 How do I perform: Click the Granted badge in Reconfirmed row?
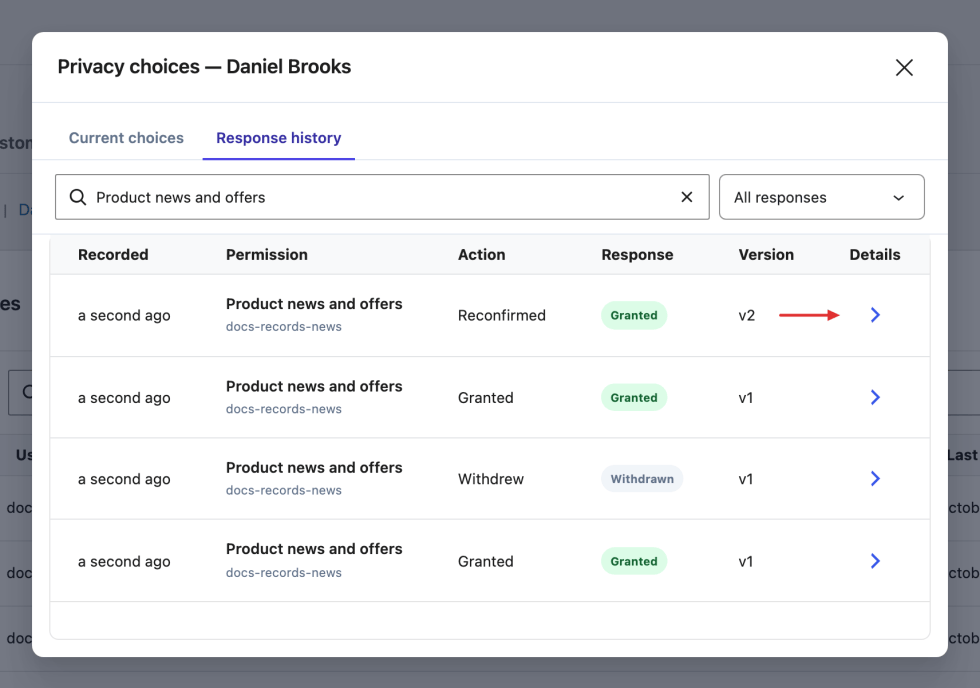pos(634,315)
